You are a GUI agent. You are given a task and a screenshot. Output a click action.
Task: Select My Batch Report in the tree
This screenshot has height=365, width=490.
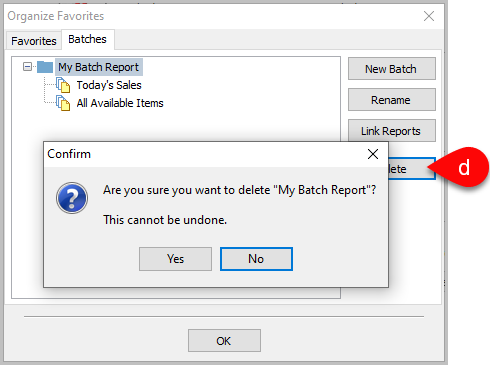pos(99,67)
